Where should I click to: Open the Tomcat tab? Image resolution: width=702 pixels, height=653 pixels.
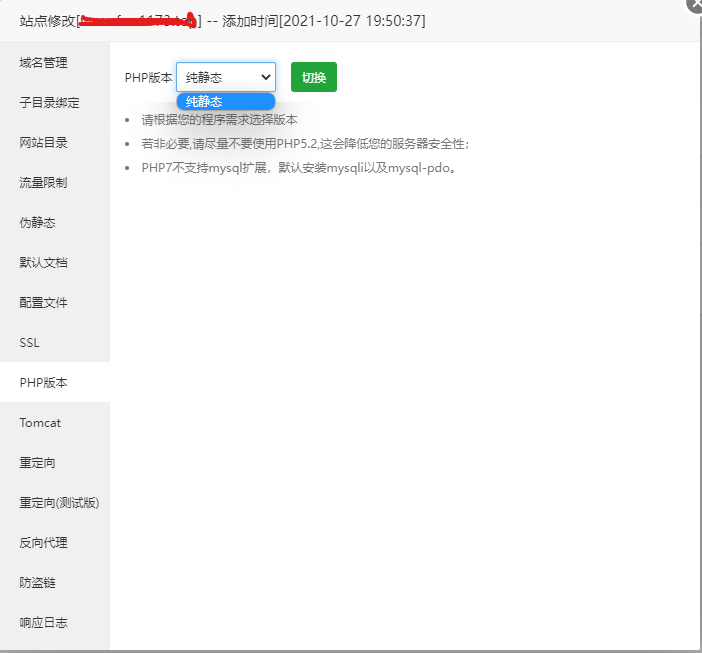click(x=55, y=423)
